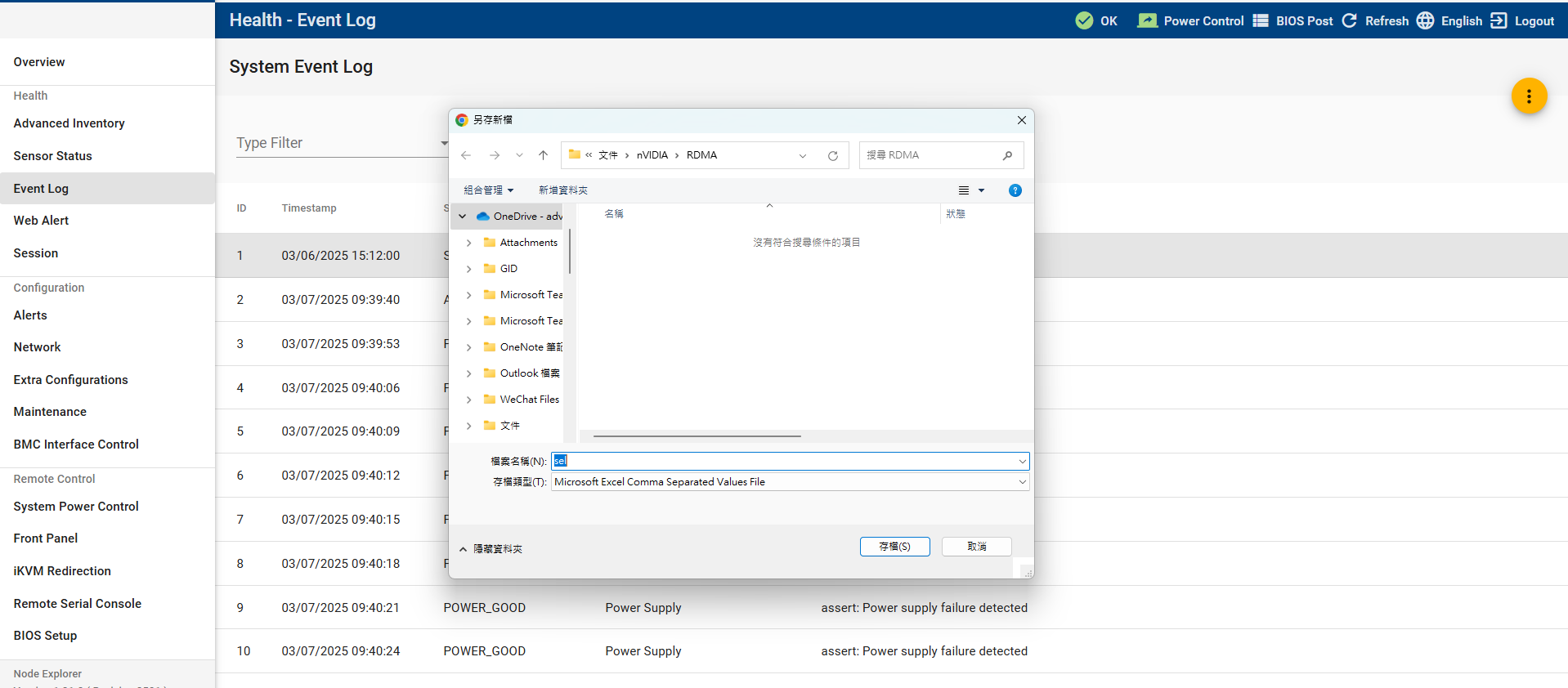Go up one folder level in dialog

(543, 155)
